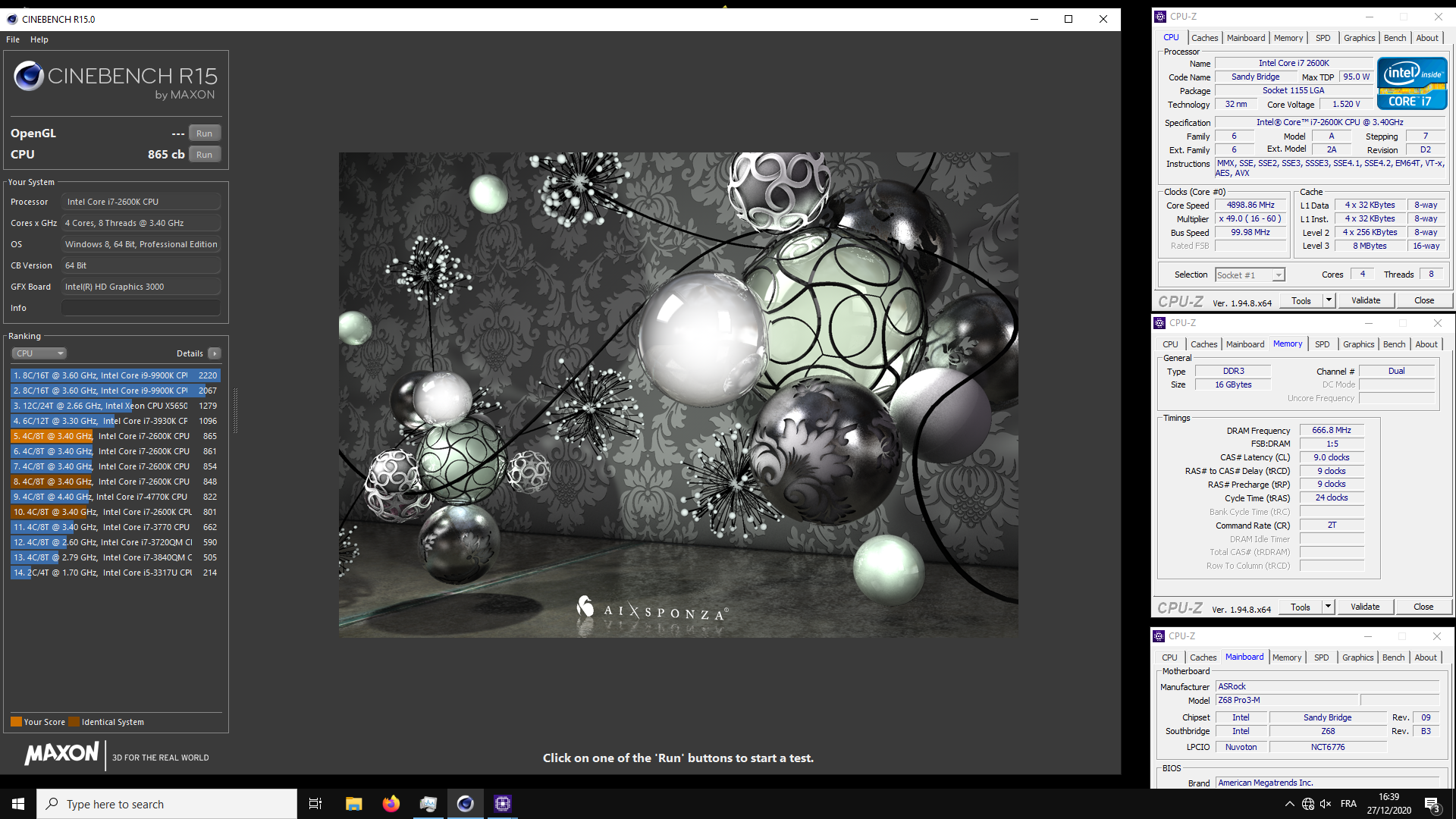Click Close in top CPU-Z window
The width and height of the screenshot is (1456, 819).
1424,301
